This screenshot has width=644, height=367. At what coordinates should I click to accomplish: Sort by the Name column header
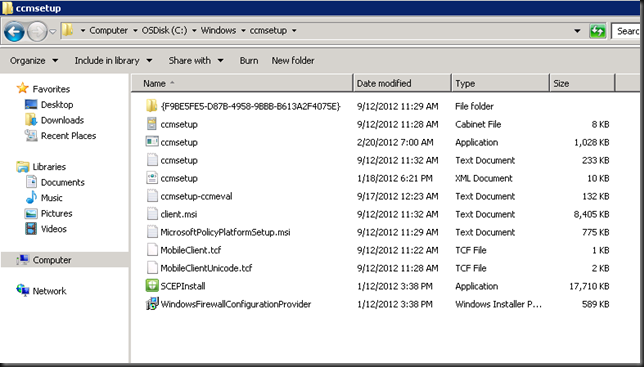pos(242,83)
